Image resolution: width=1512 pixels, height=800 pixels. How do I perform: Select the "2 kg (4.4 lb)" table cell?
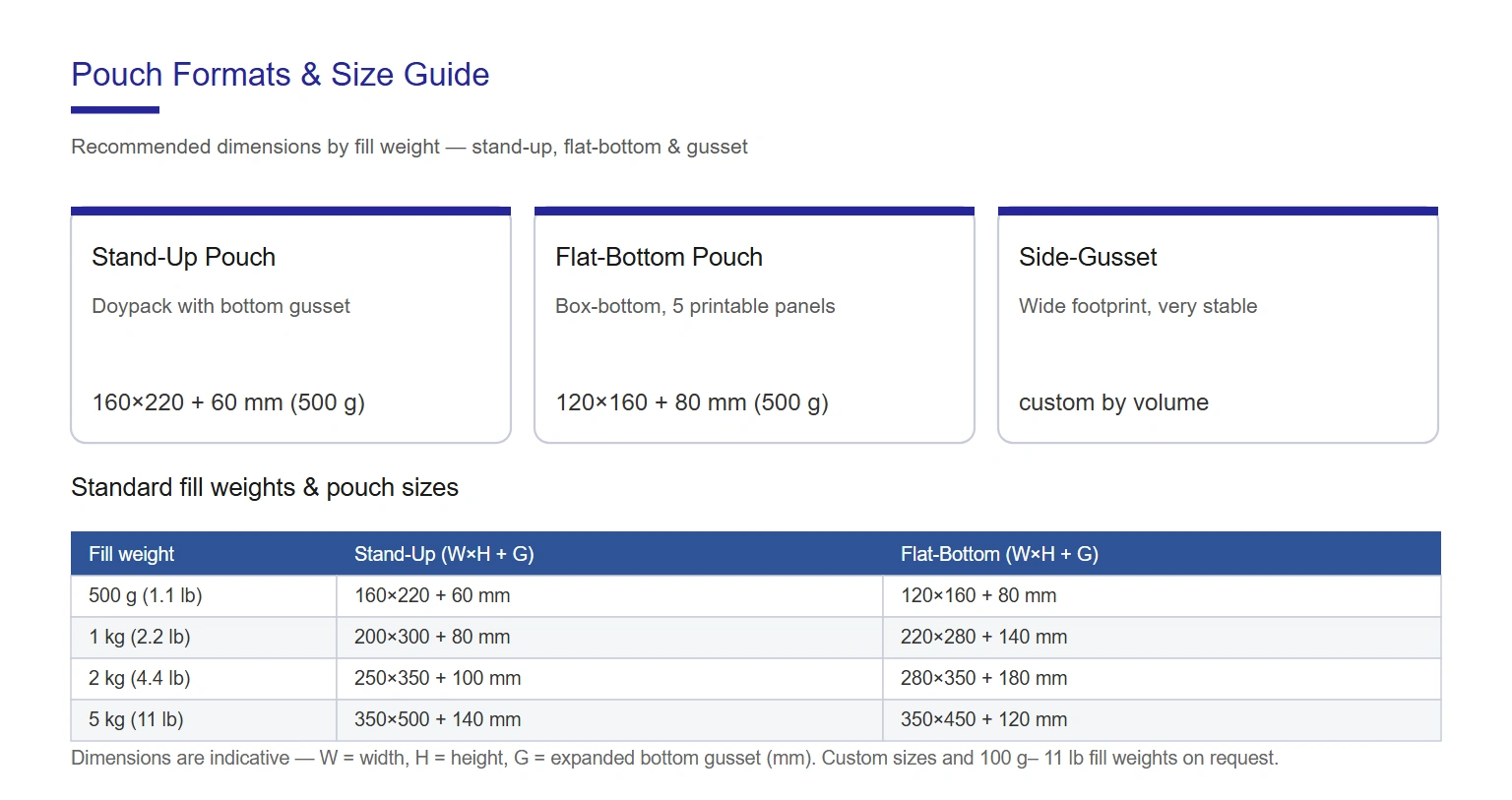204,678
